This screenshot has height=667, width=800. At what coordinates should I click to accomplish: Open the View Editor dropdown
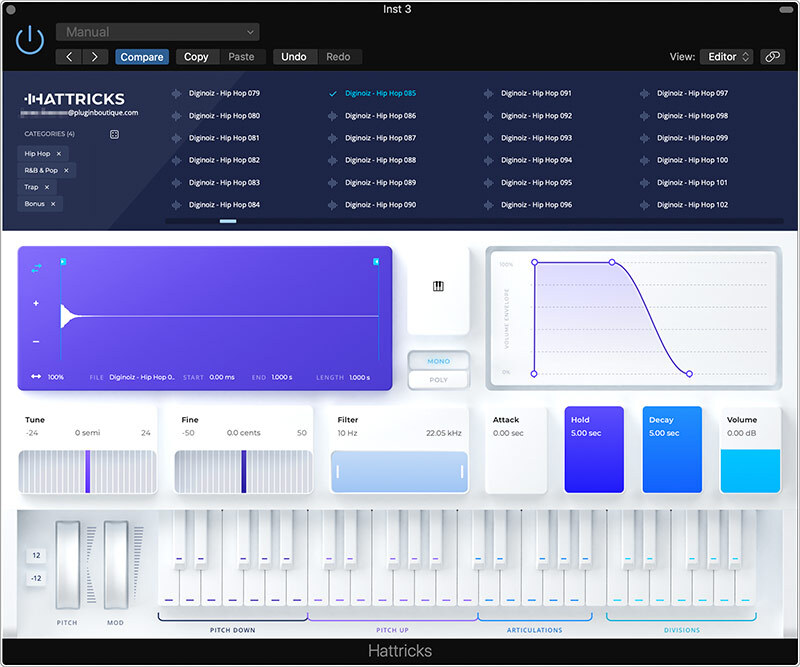(726, 57)
